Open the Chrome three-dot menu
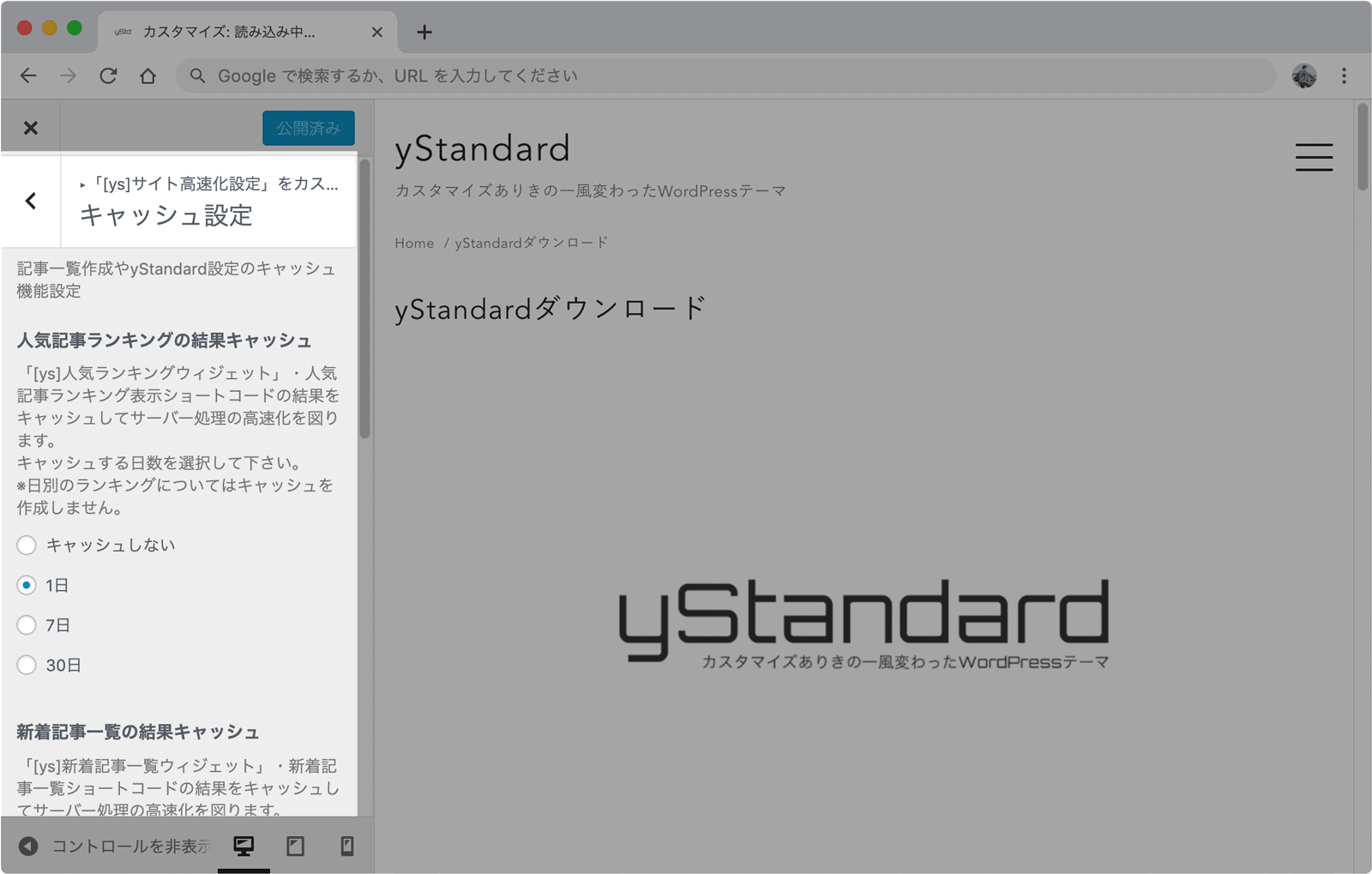 1344,75
